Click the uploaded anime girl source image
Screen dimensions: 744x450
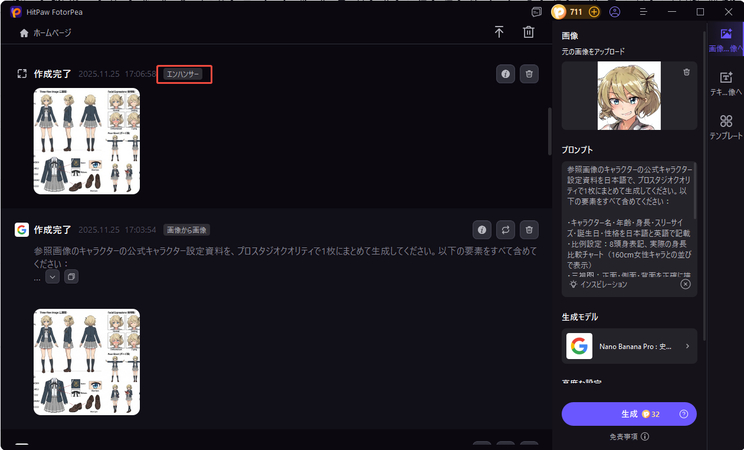pyautogui.click(x=629, y=95)
